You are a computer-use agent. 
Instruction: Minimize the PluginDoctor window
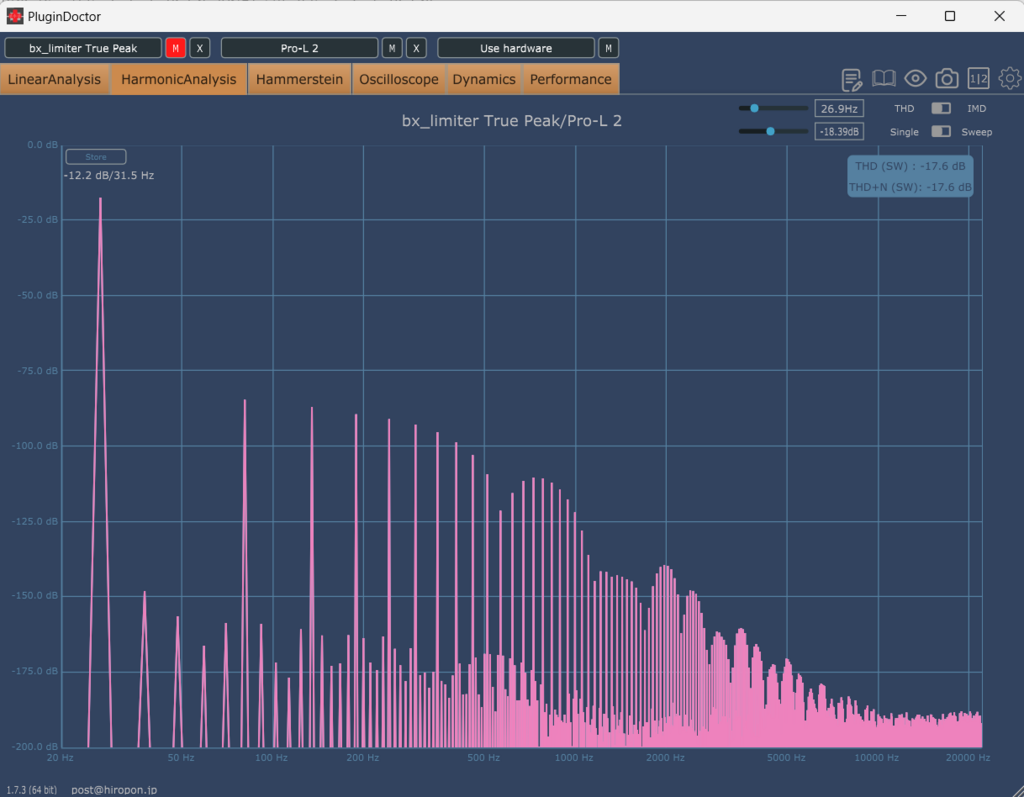pyautogui.click(x=901, y=16)
